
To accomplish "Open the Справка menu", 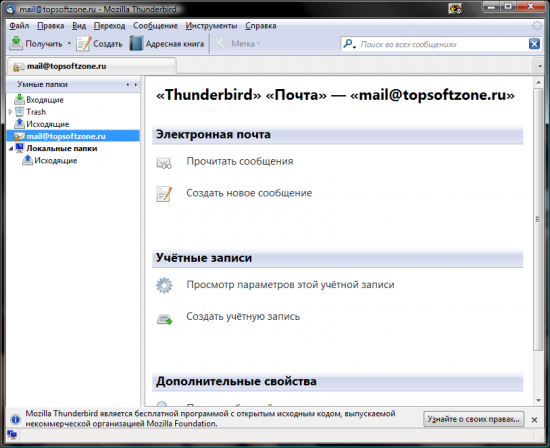I will point(260,26).
